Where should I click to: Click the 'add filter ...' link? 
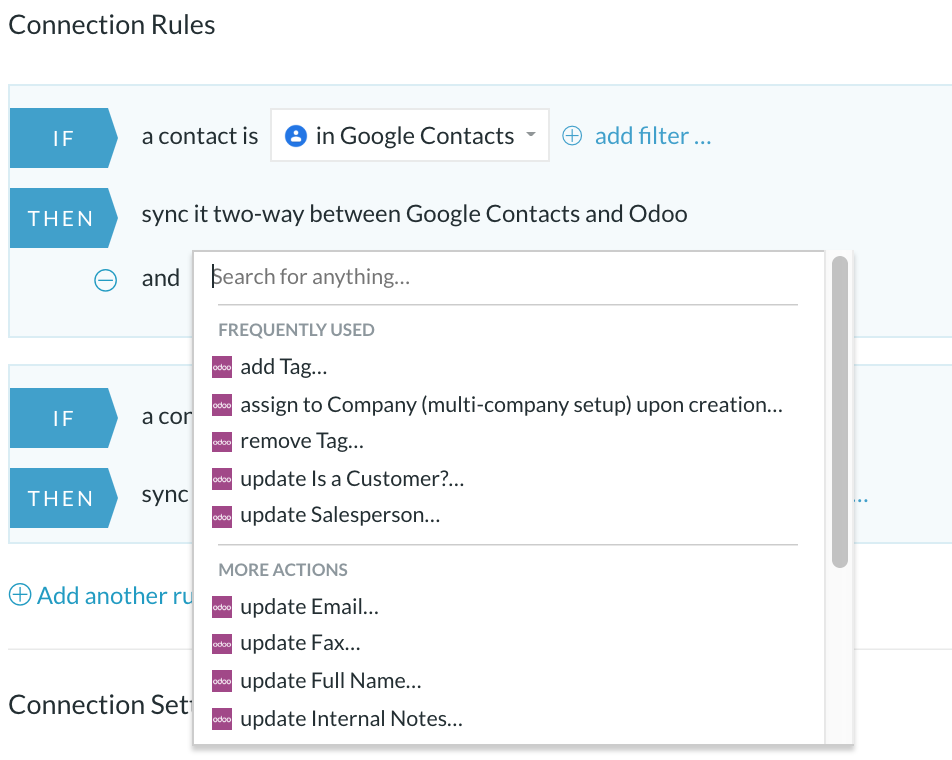point(653,136)
